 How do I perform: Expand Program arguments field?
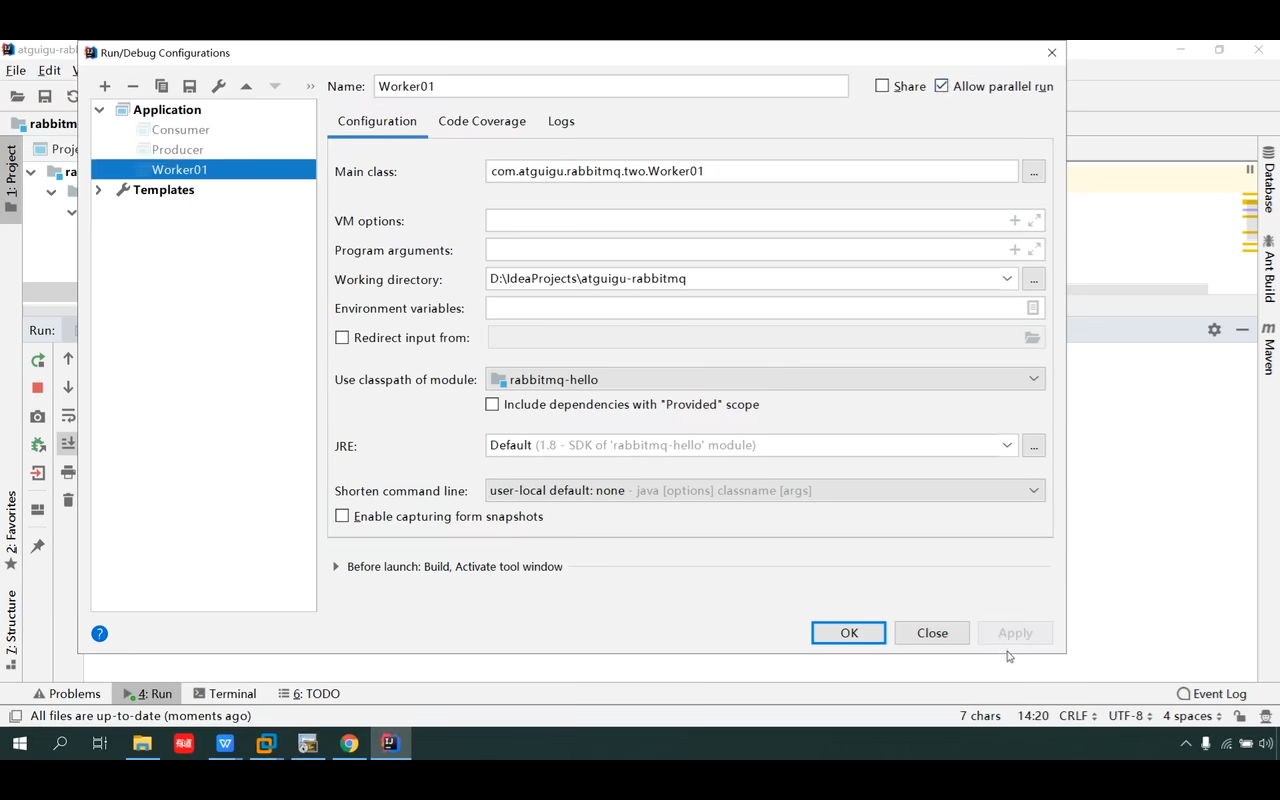click(1034, 249)
